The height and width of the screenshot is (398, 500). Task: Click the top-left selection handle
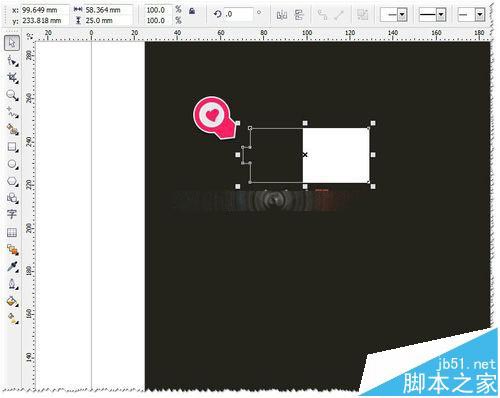pos(238,123)
